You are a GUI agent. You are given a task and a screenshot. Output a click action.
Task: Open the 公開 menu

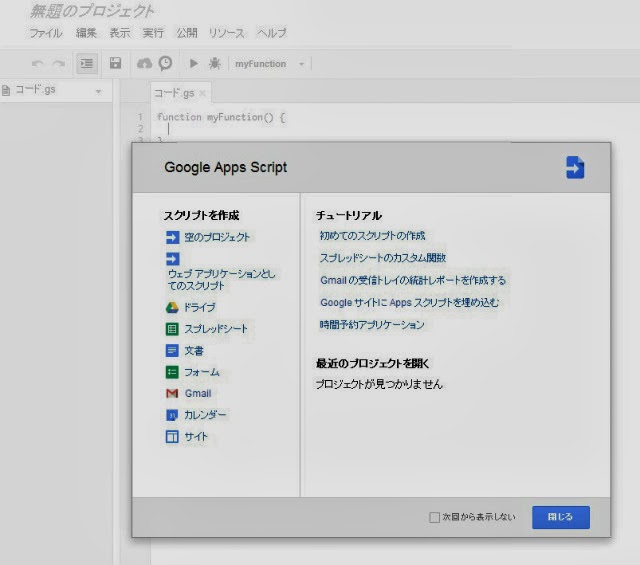click(187, 33)
